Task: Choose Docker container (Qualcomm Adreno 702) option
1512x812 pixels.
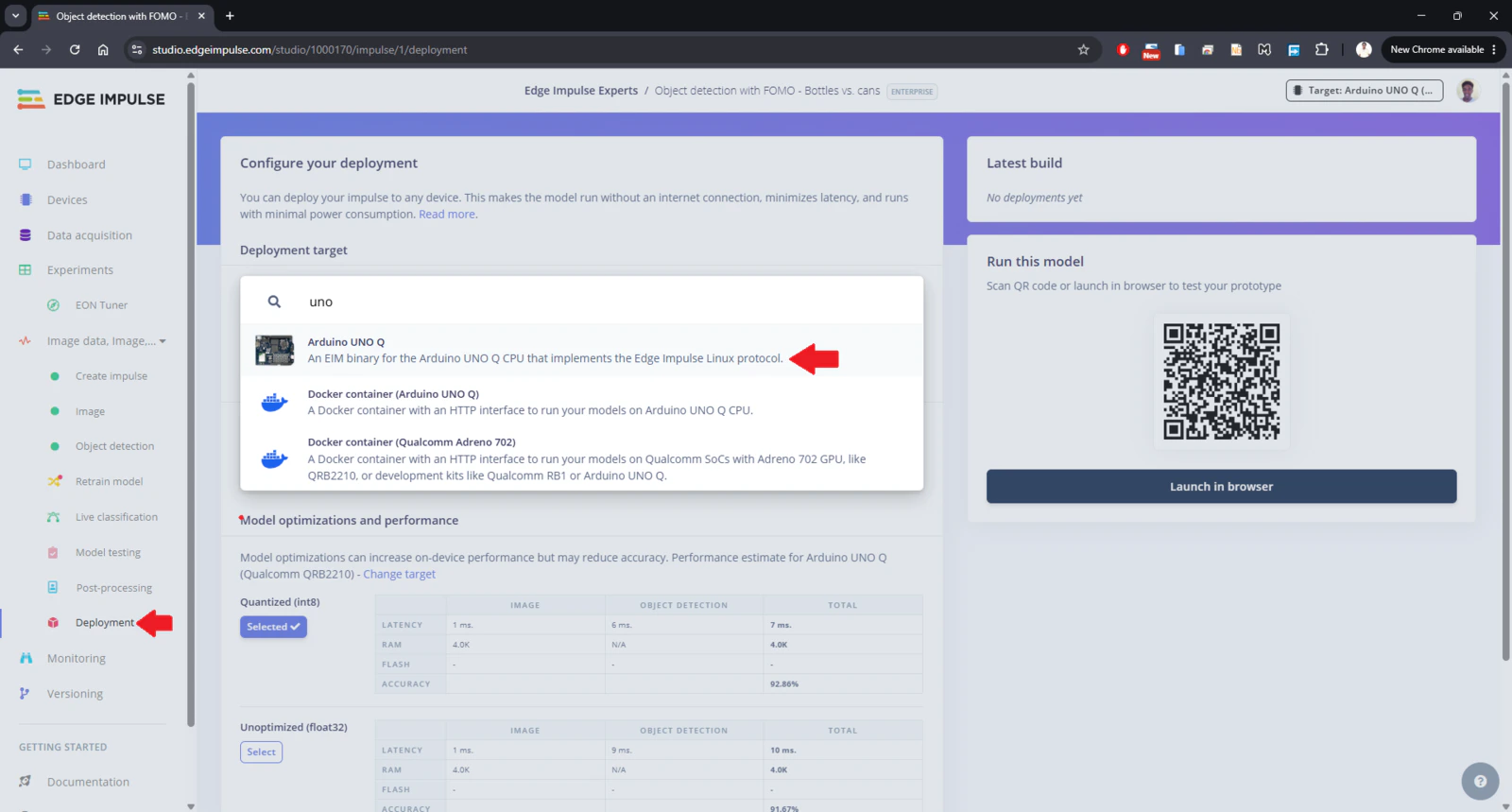Action: 581,458
